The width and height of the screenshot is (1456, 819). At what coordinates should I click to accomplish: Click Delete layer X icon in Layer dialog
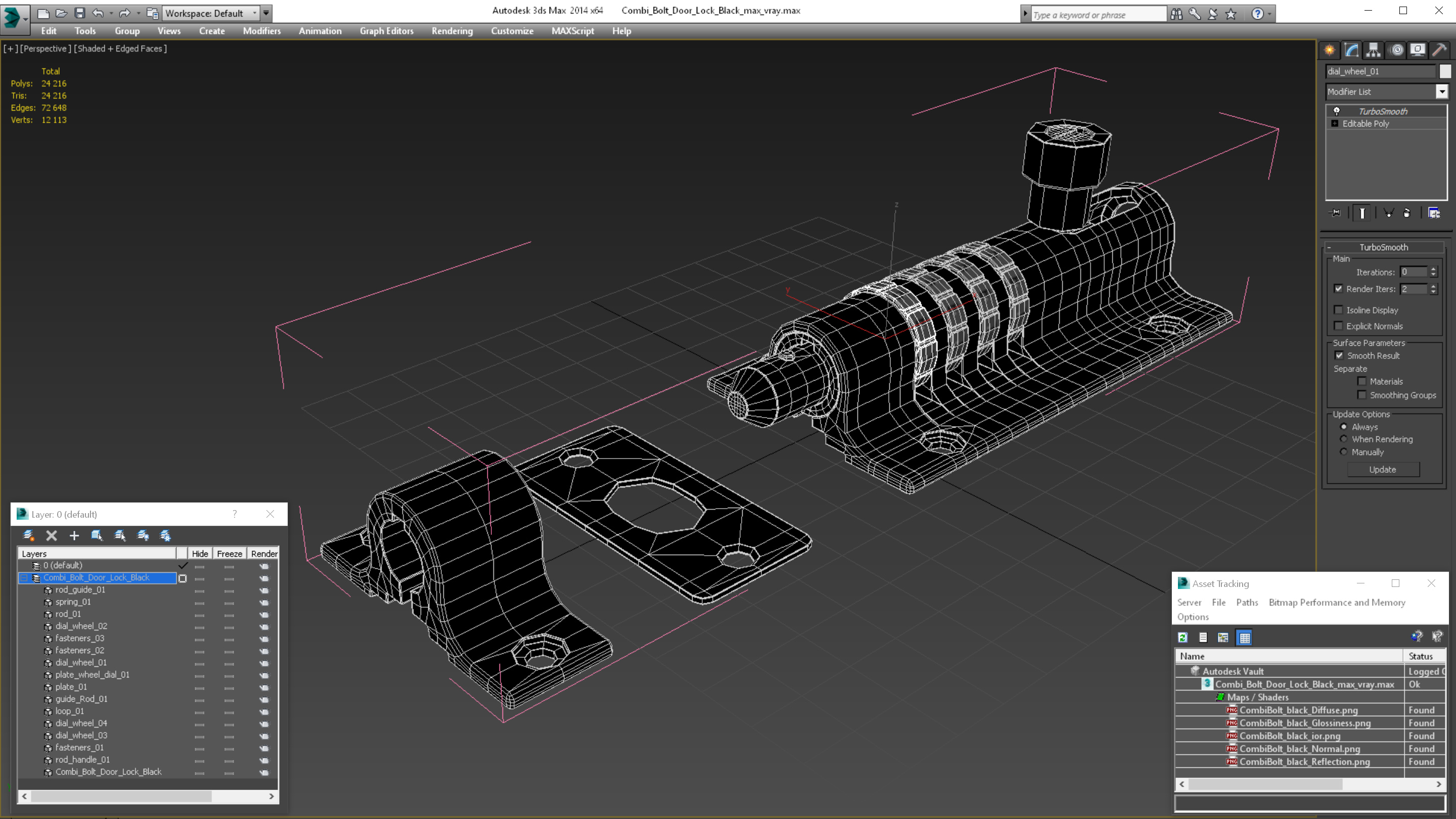click(52, 535)
